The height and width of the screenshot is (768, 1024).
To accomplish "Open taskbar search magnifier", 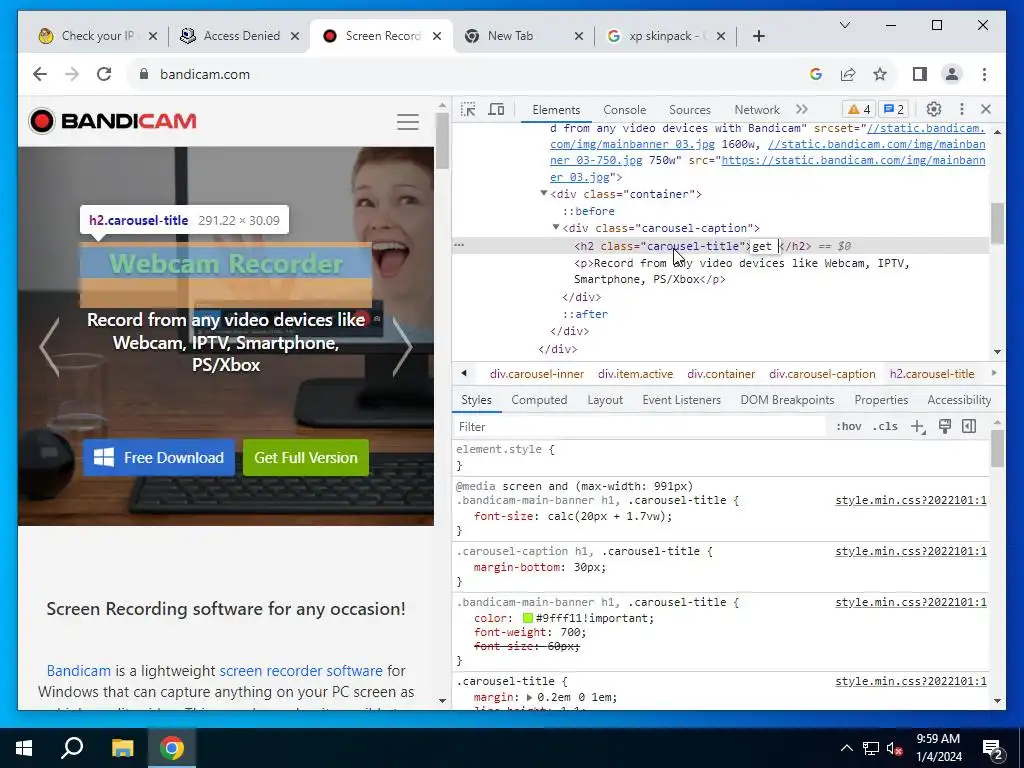I will pos(72,748).
